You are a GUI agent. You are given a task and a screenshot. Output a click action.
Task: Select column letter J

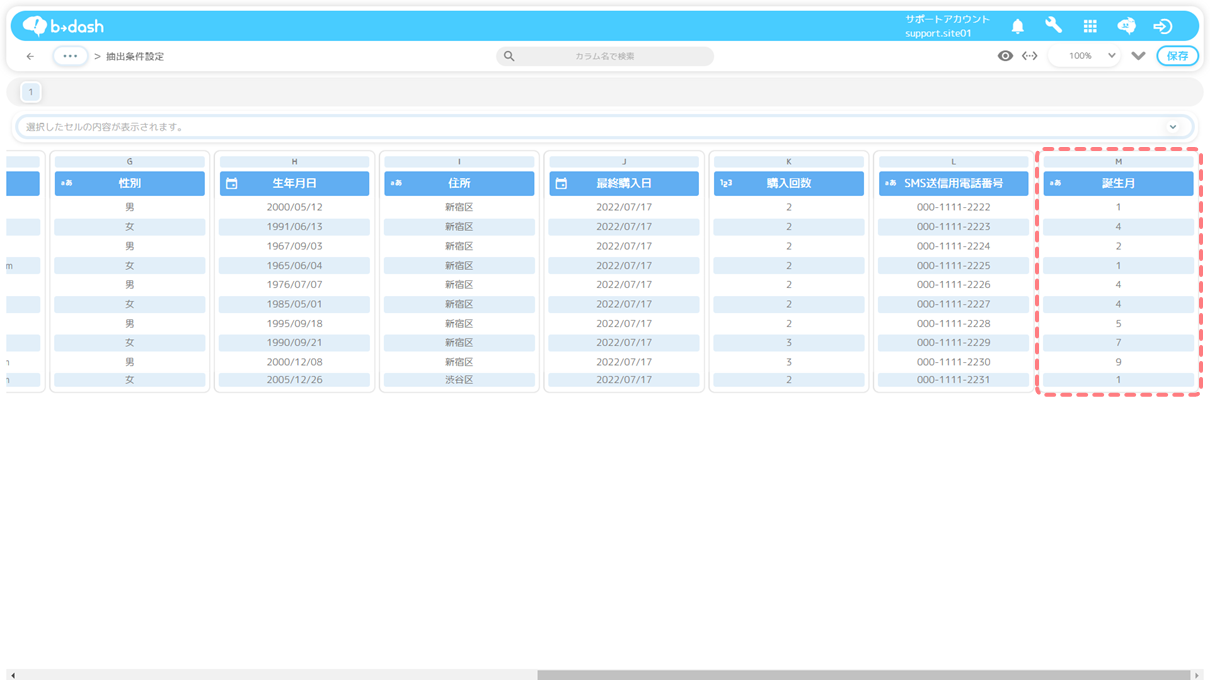[624, 161]
